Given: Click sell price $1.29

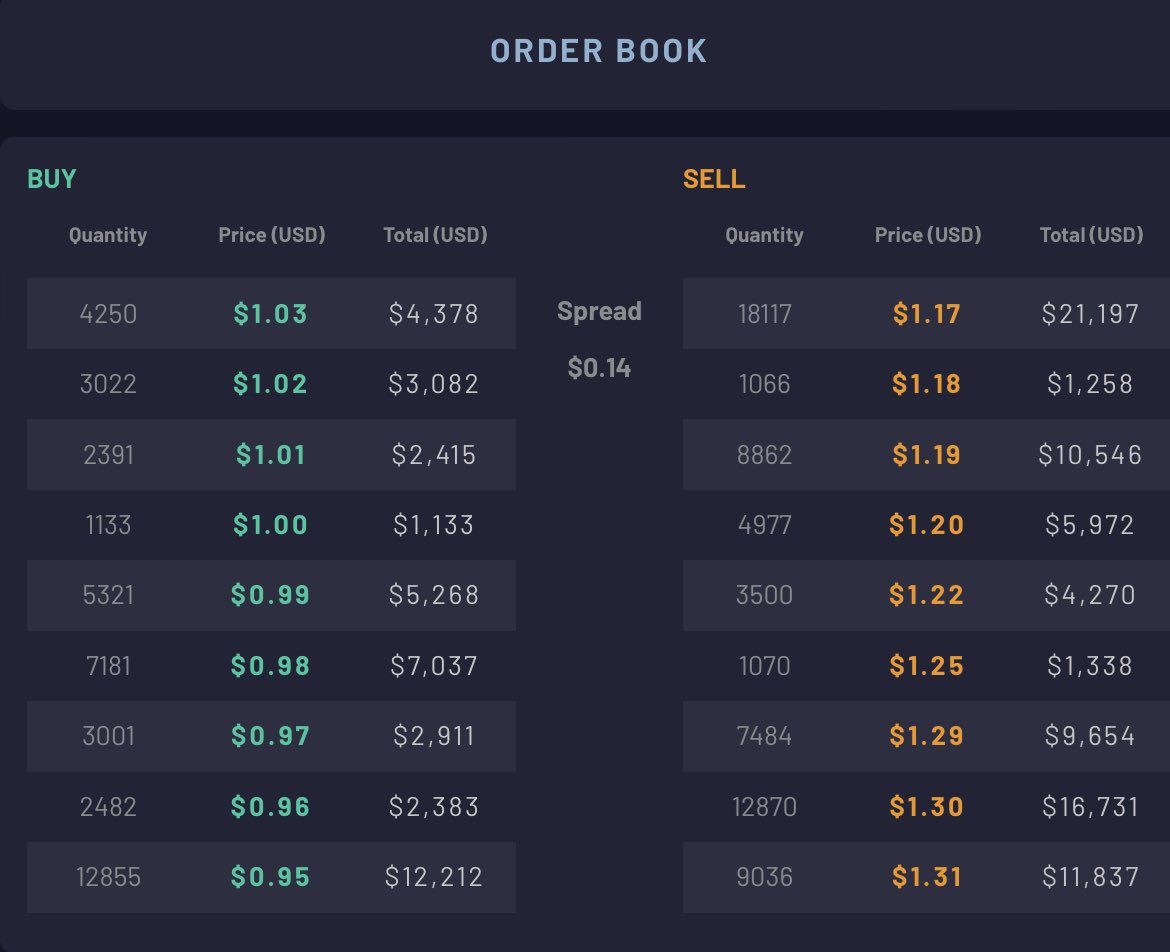Looking at the screenshot, I should point(927,736).
